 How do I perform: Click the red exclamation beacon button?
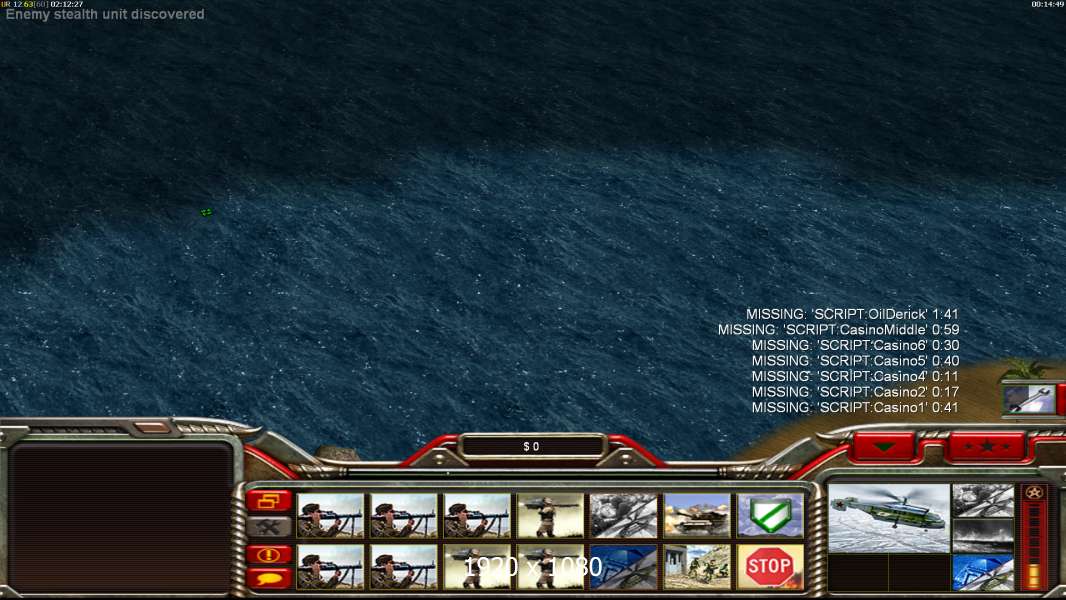click(269, 554)
